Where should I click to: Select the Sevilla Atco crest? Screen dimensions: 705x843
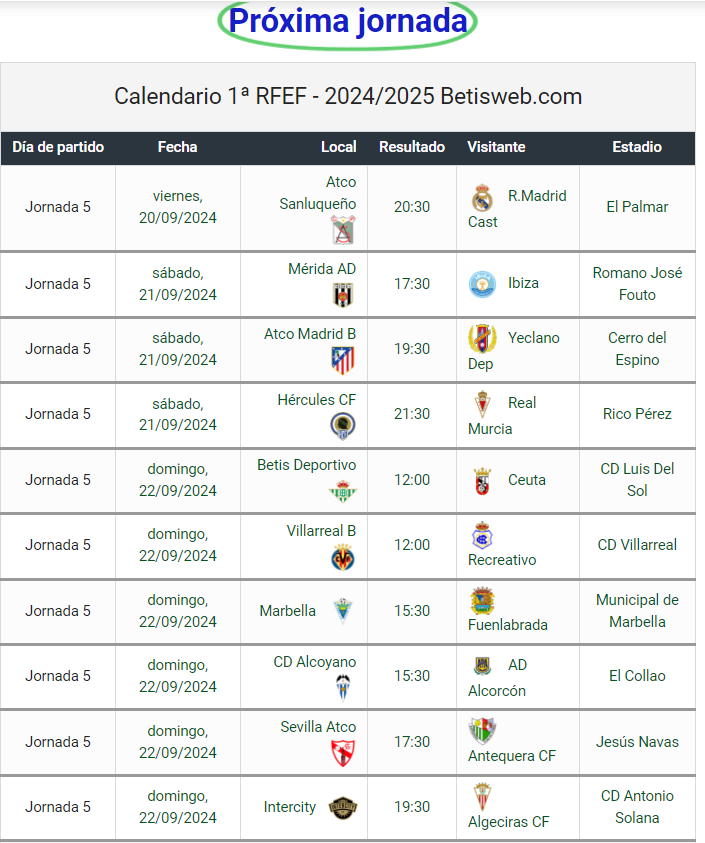[343, 753]
